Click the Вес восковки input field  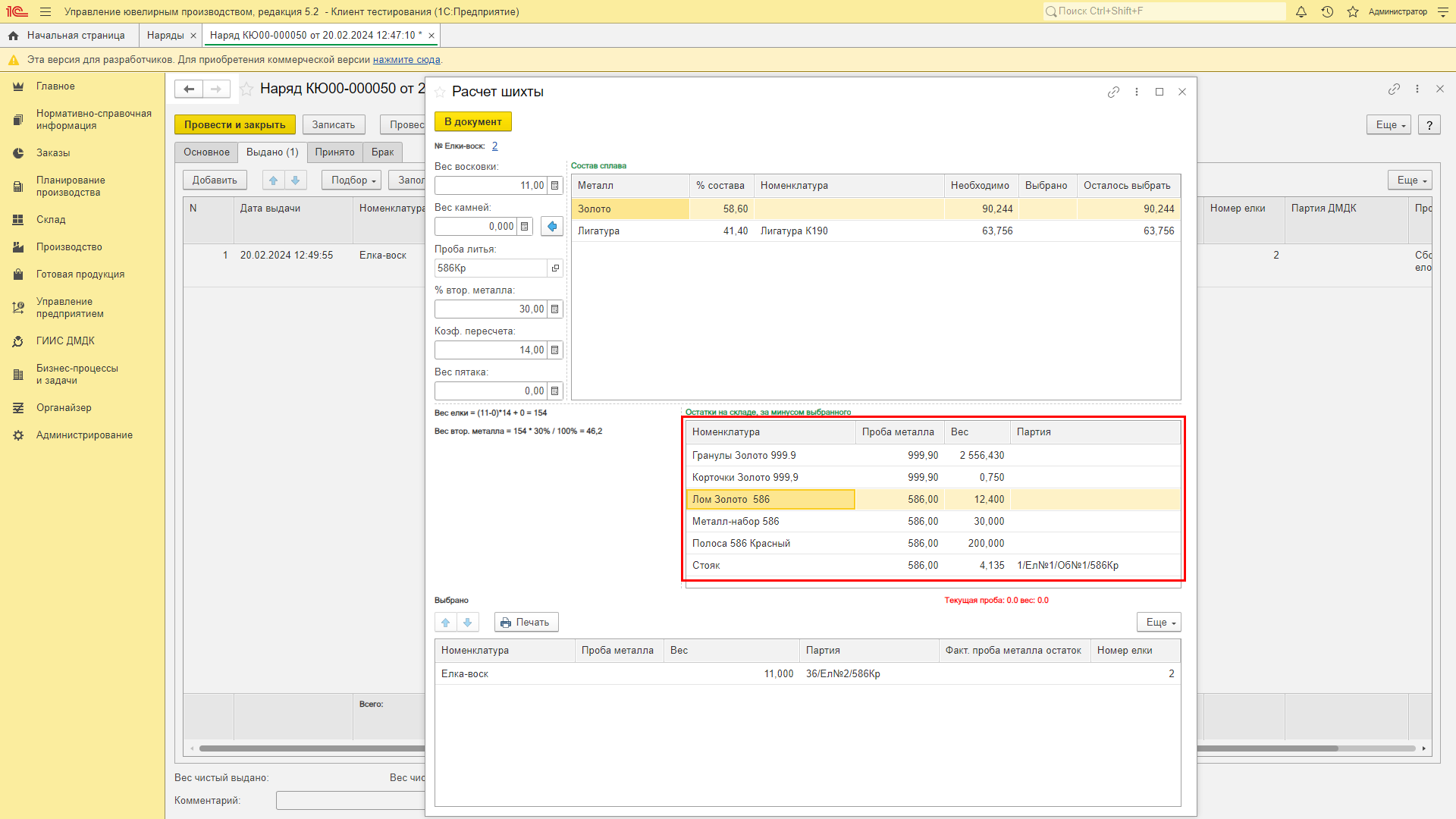coord(491,186)
